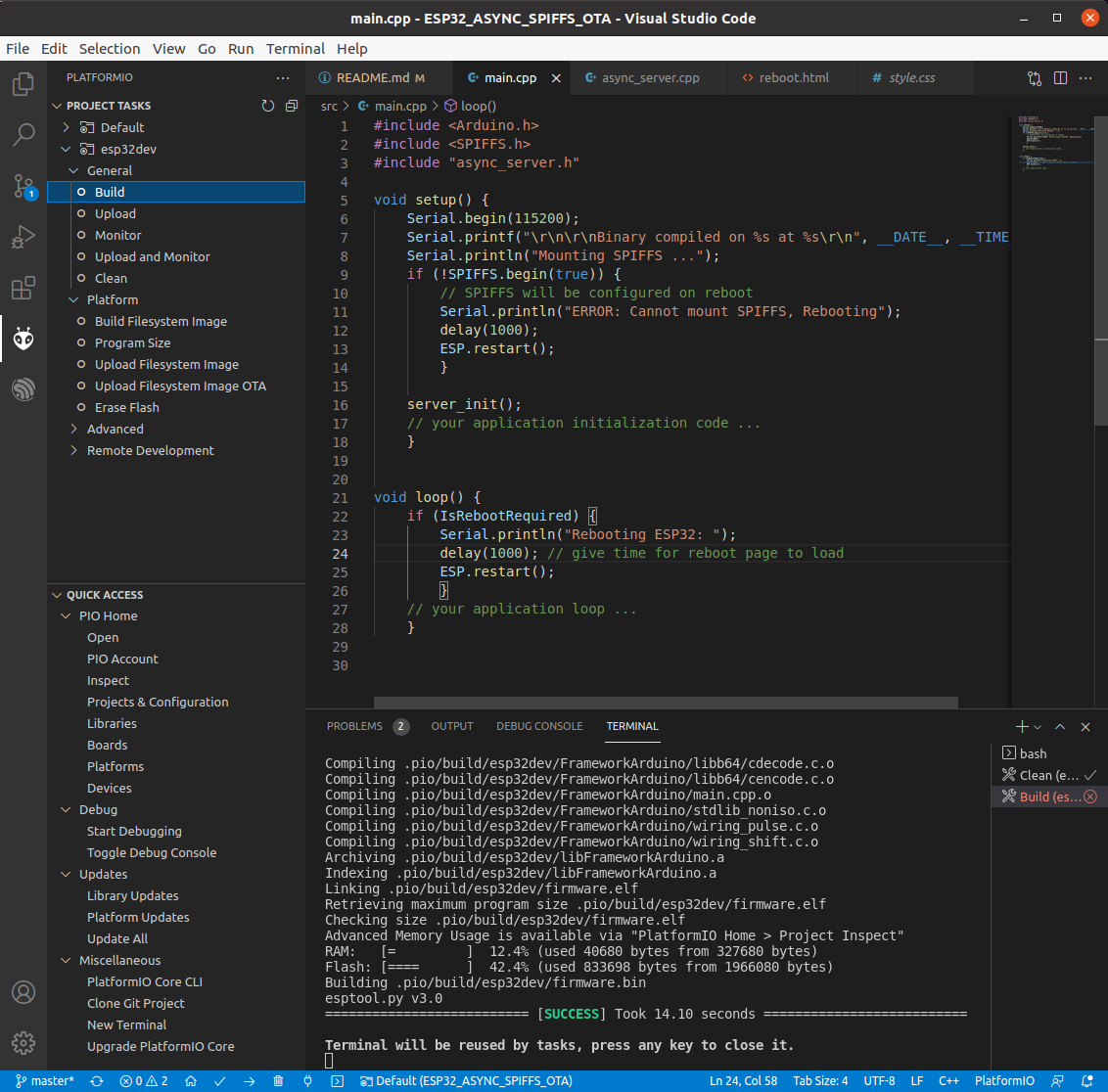1108x1092 pixels.
Task: Open the Espressif IDF activity bar icon
Action: (23, 389)
